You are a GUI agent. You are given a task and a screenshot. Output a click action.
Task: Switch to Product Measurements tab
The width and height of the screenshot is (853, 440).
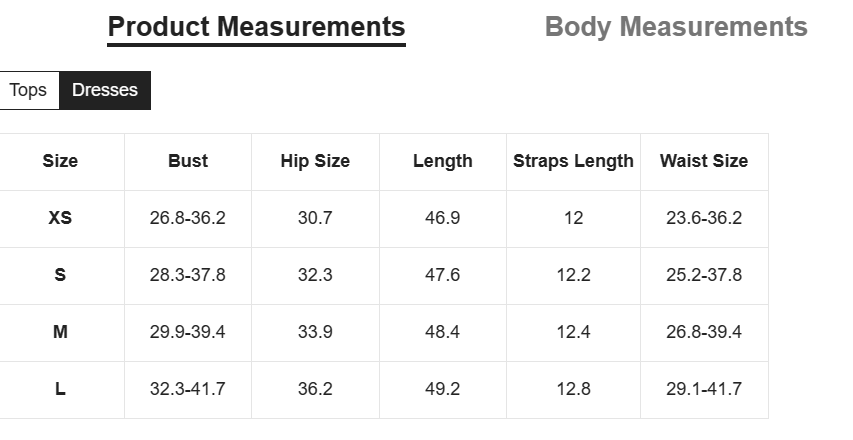256,27
